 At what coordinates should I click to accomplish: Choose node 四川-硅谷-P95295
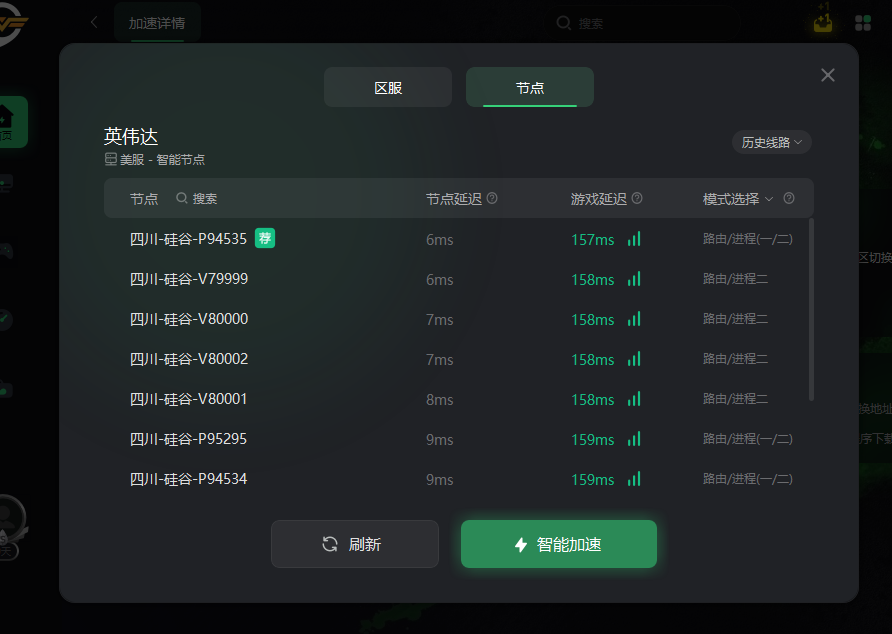(188, 439)
